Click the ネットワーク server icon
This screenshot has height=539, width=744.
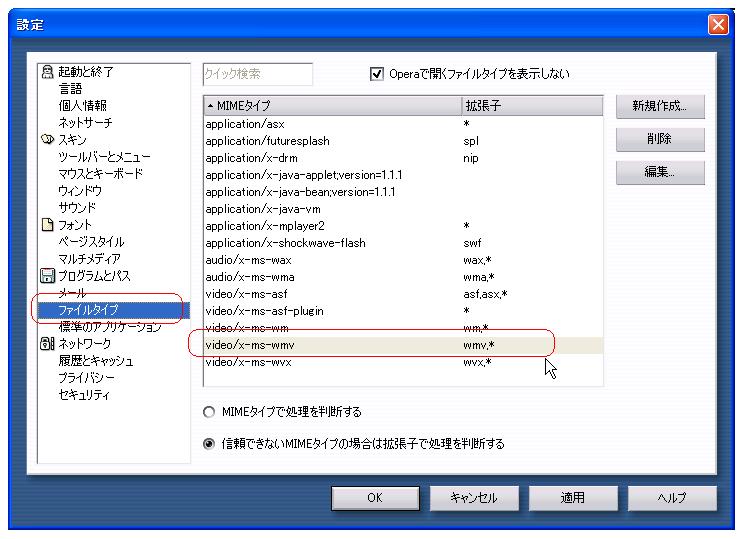tap(47, 344)
